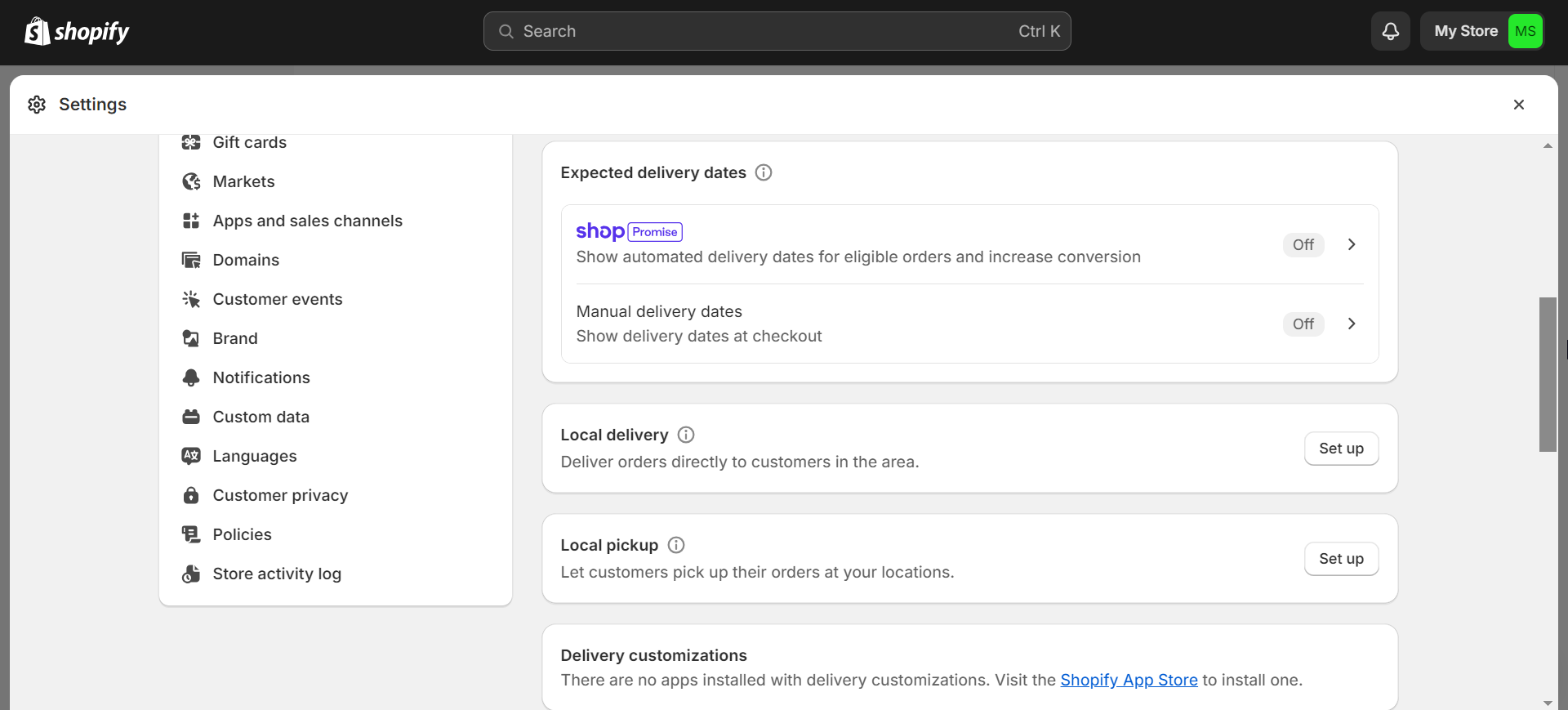Click the settings vertical scrollbar thumb

(x=1548, y=374)
